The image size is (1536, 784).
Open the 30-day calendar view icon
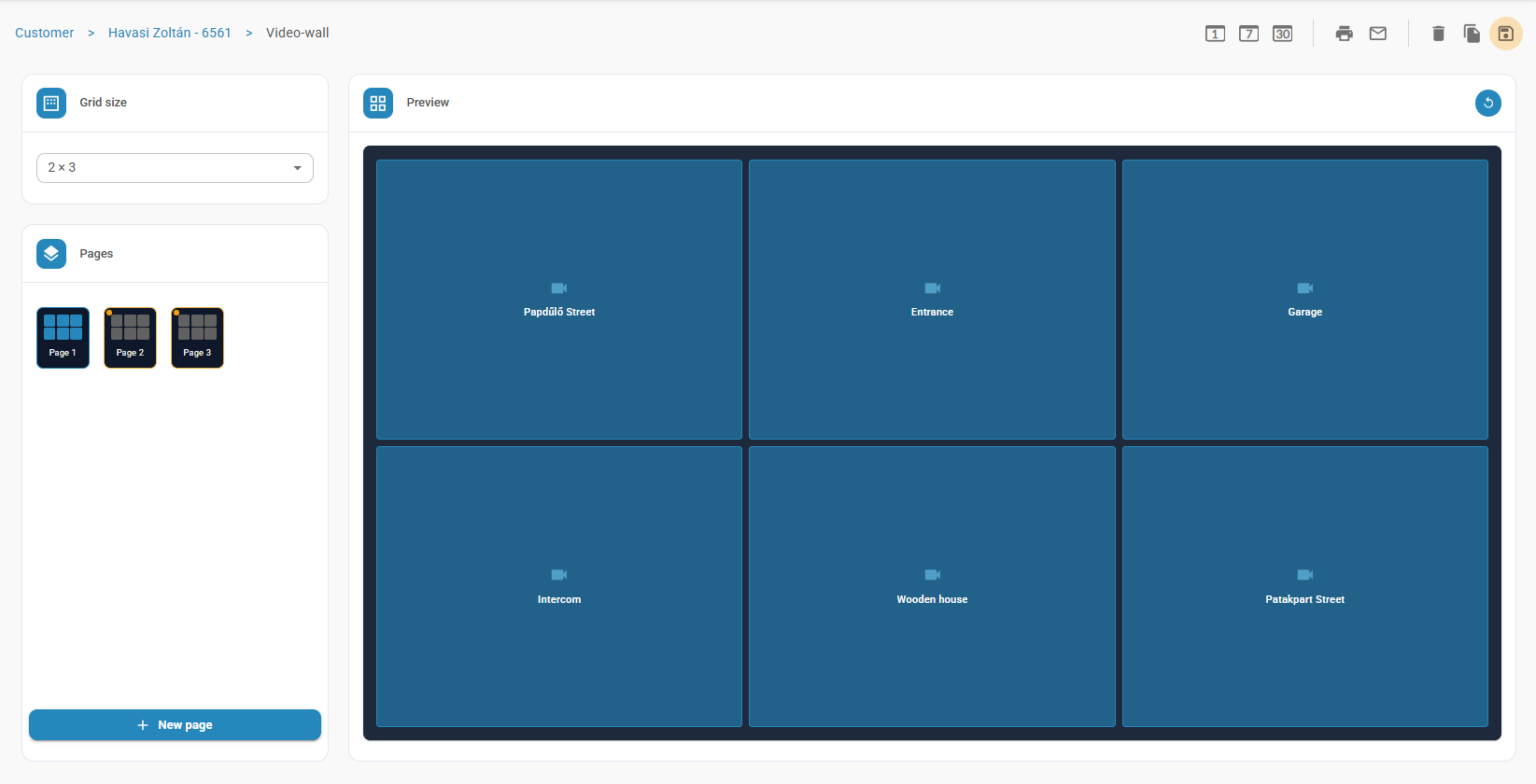point(1282,34)
